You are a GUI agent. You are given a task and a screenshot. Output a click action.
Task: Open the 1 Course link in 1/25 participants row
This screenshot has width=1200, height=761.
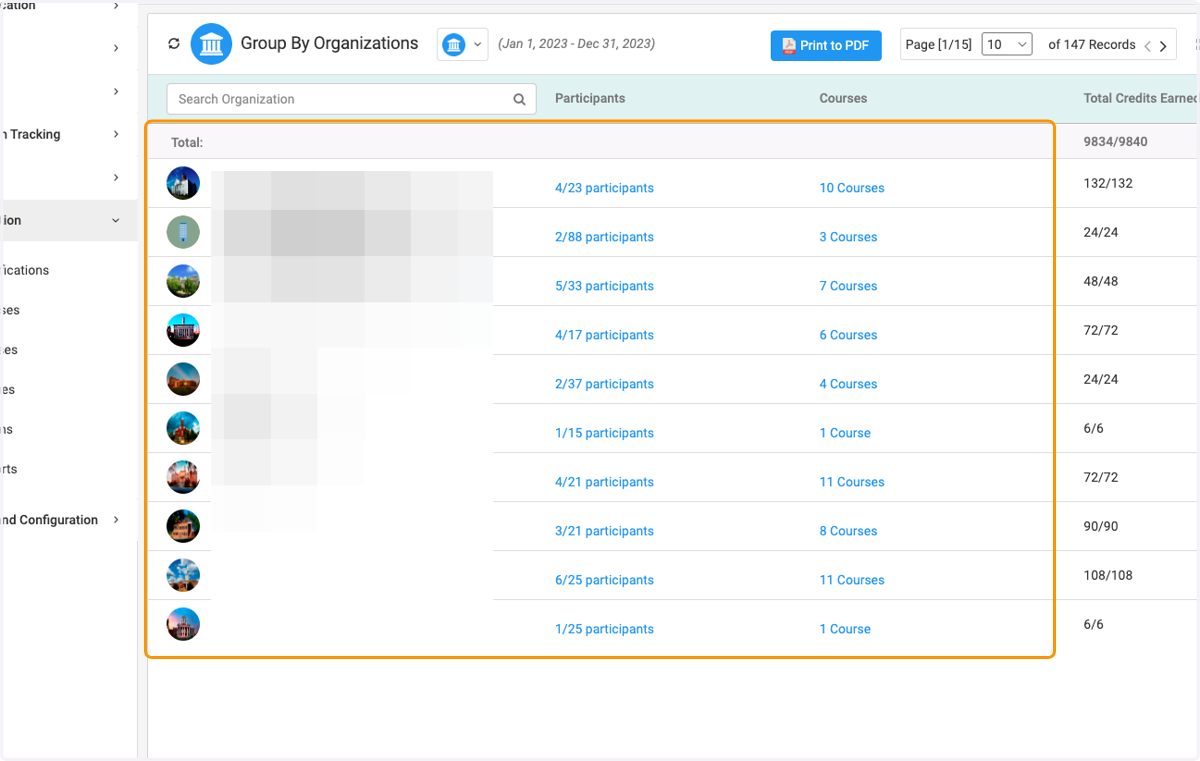coord(845,629)
